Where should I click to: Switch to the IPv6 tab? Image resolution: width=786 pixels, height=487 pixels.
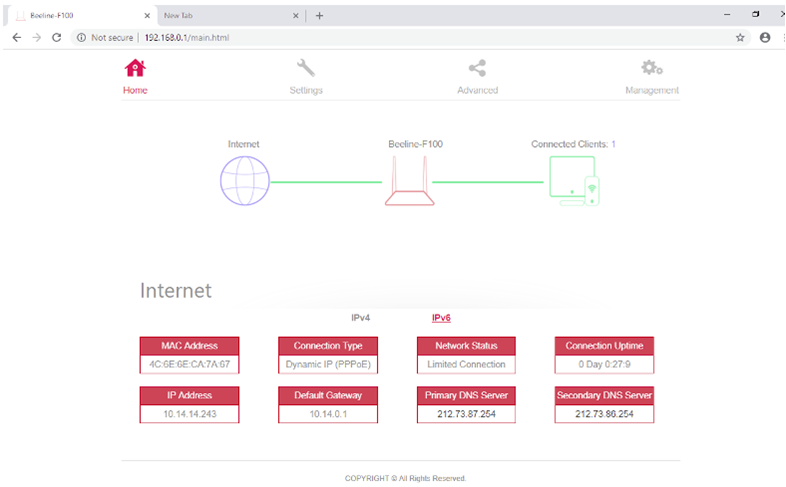pyautogui.click(x=441, y=318)
